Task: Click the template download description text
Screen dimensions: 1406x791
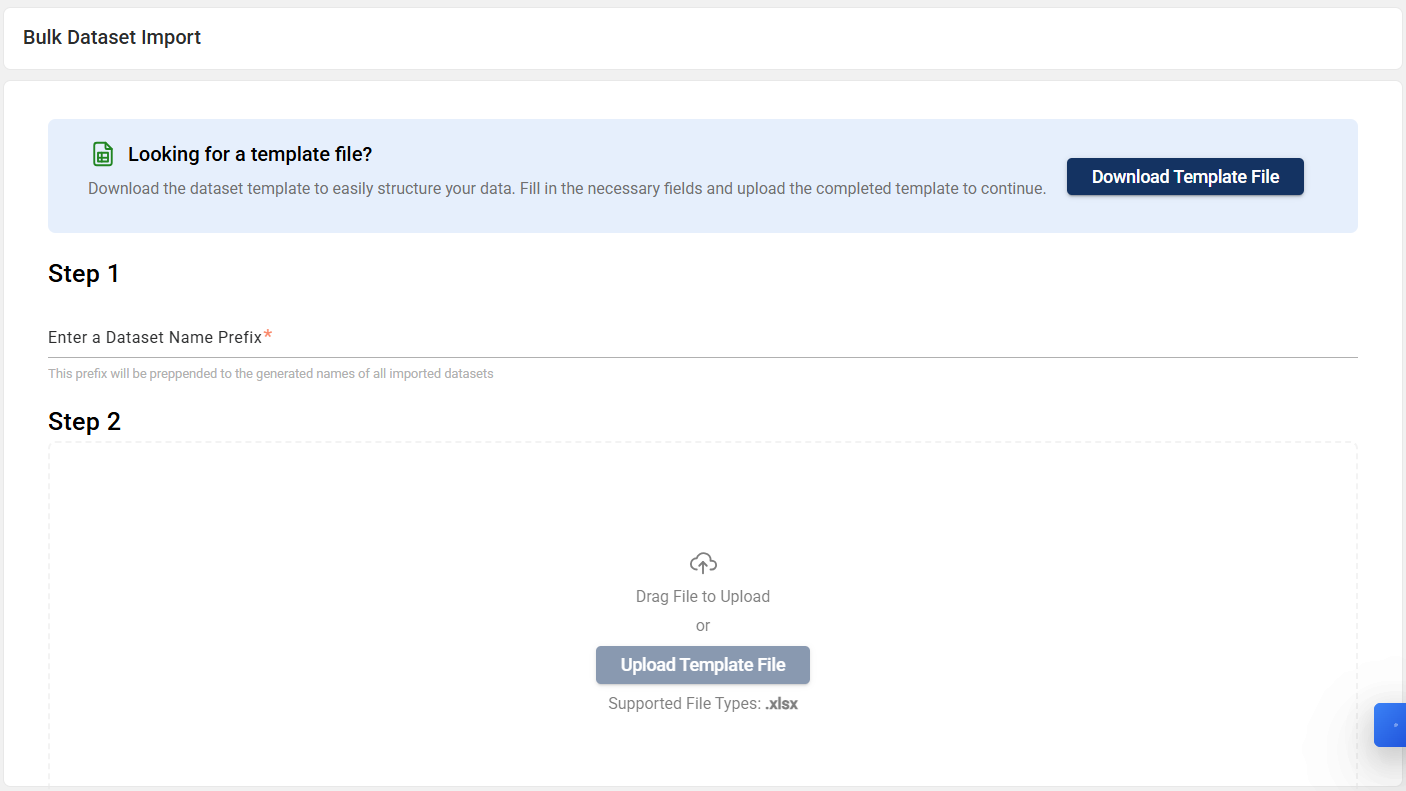Action: tap(567, 189)
